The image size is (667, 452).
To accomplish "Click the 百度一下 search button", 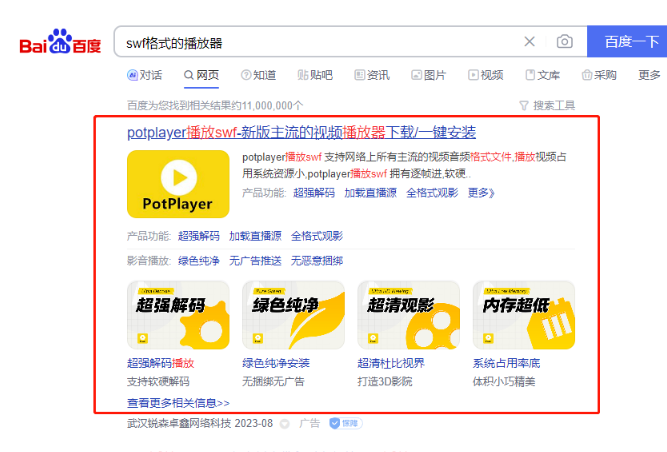I will (x=628, y=41).
